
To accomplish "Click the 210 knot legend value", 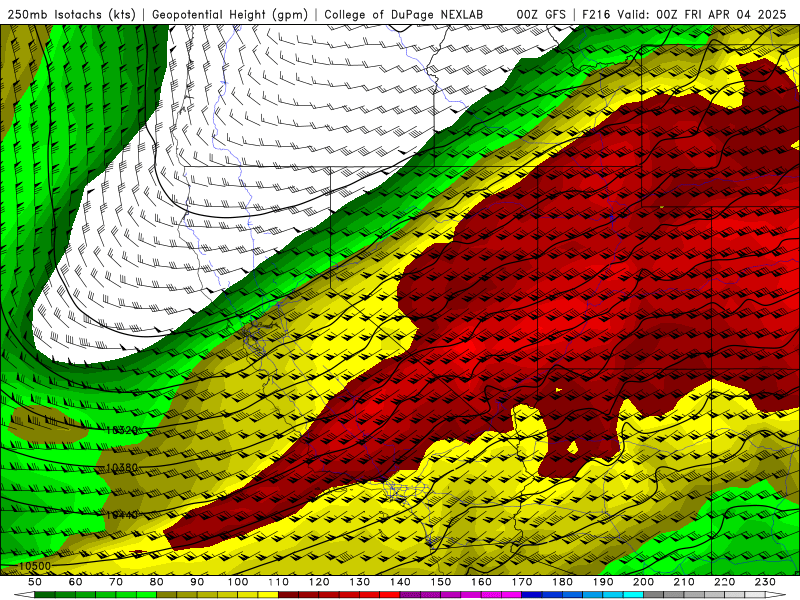I will coord(684,582).
